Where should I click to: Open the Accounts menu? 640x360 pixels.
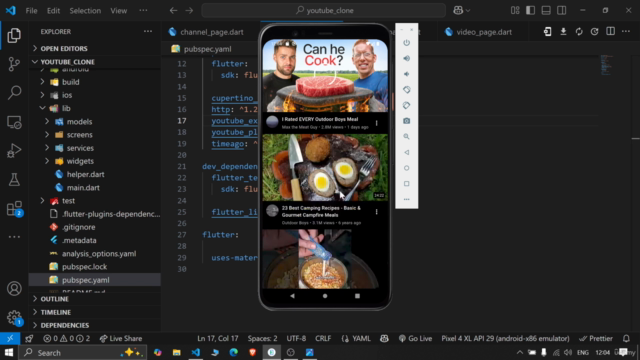tap(14, 289)
